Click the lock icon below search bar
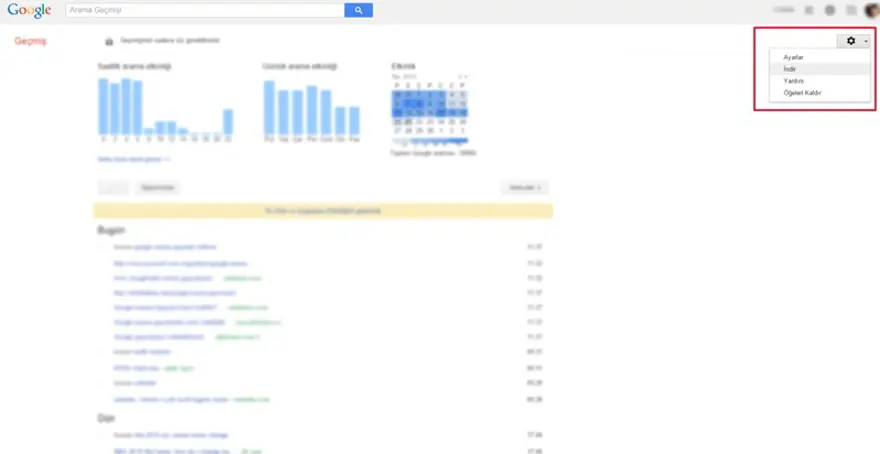 click(109, 42)
